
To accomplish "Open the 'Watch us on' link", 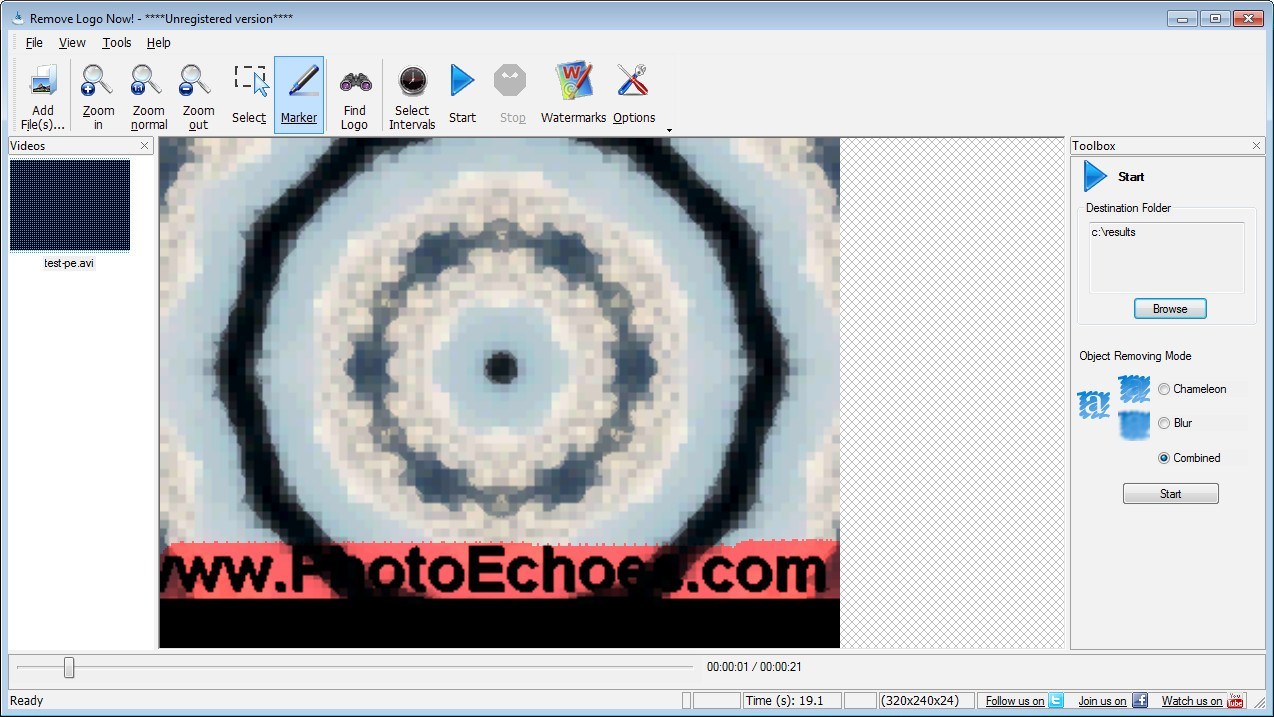I will (x=1192, y=701).
